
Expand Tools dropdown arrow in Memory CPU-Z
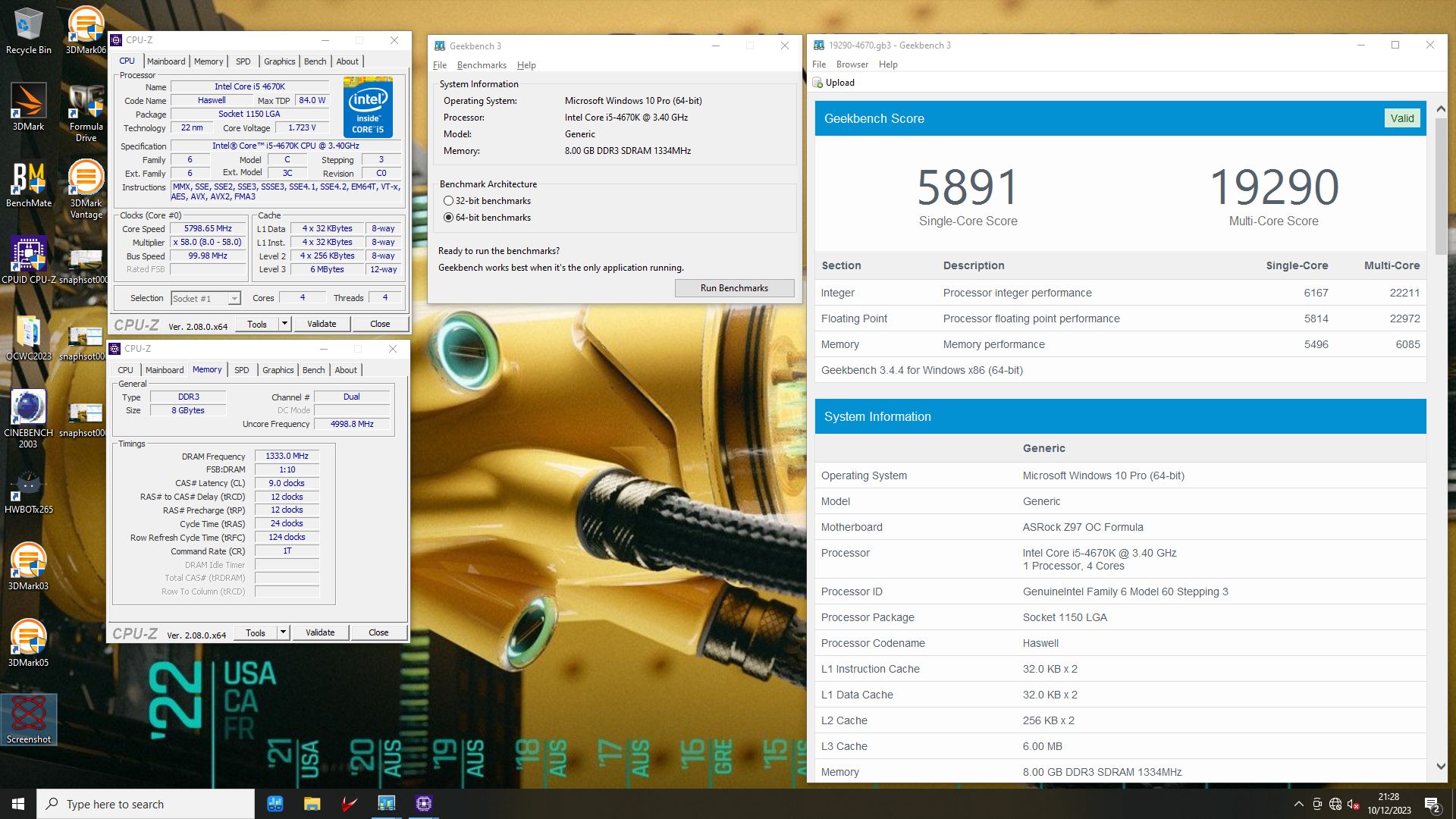pos(283,632)
